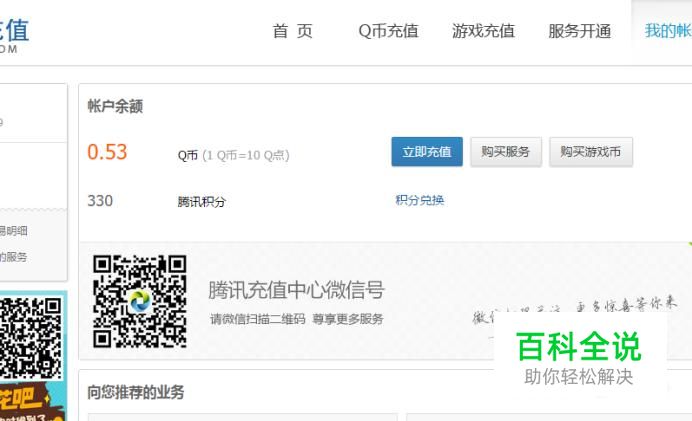Go to the Q币充值 tab
The width and height of the screenshot is (692, 421).
[388, 31]
